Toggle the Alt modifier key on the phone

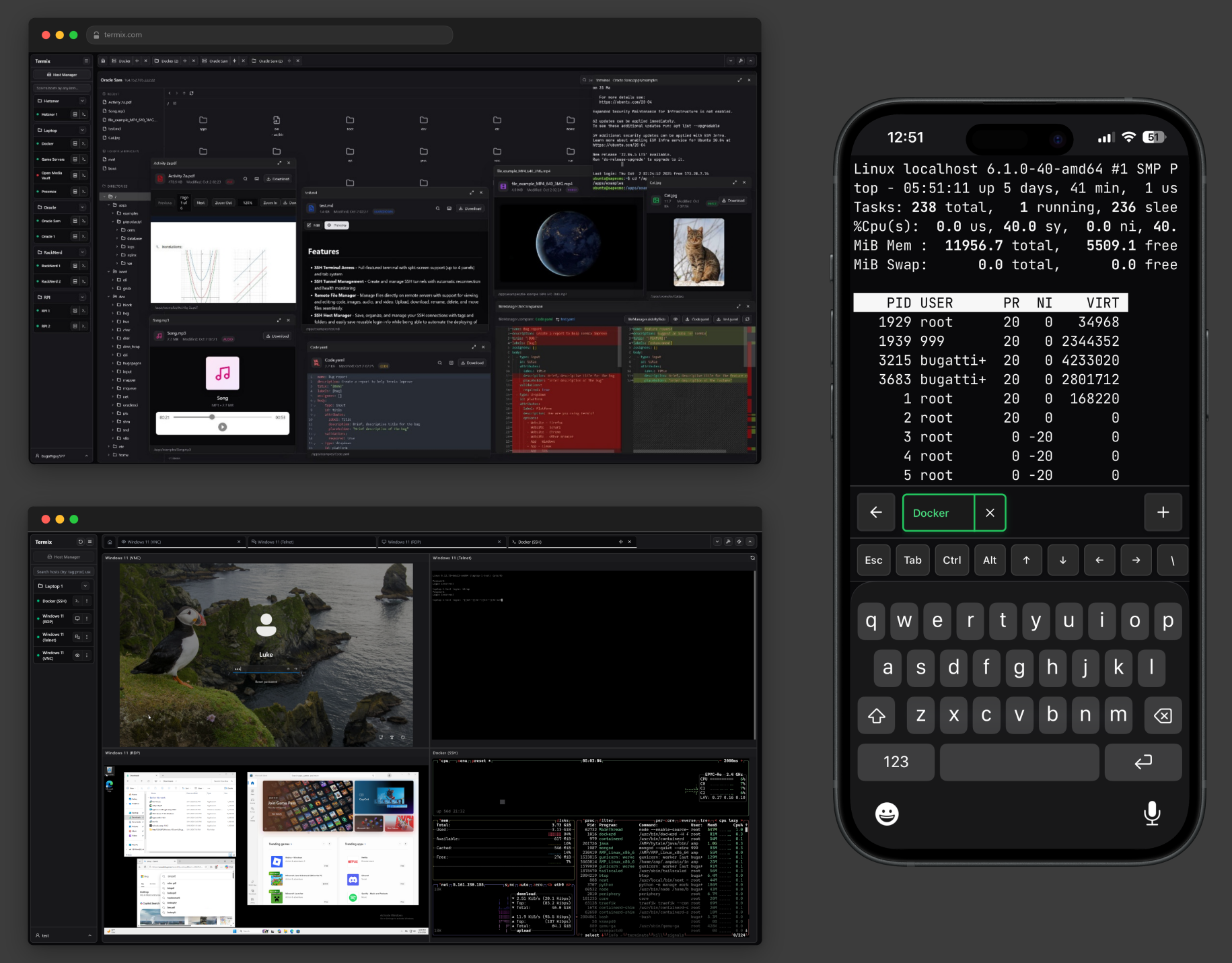(989, 560)
